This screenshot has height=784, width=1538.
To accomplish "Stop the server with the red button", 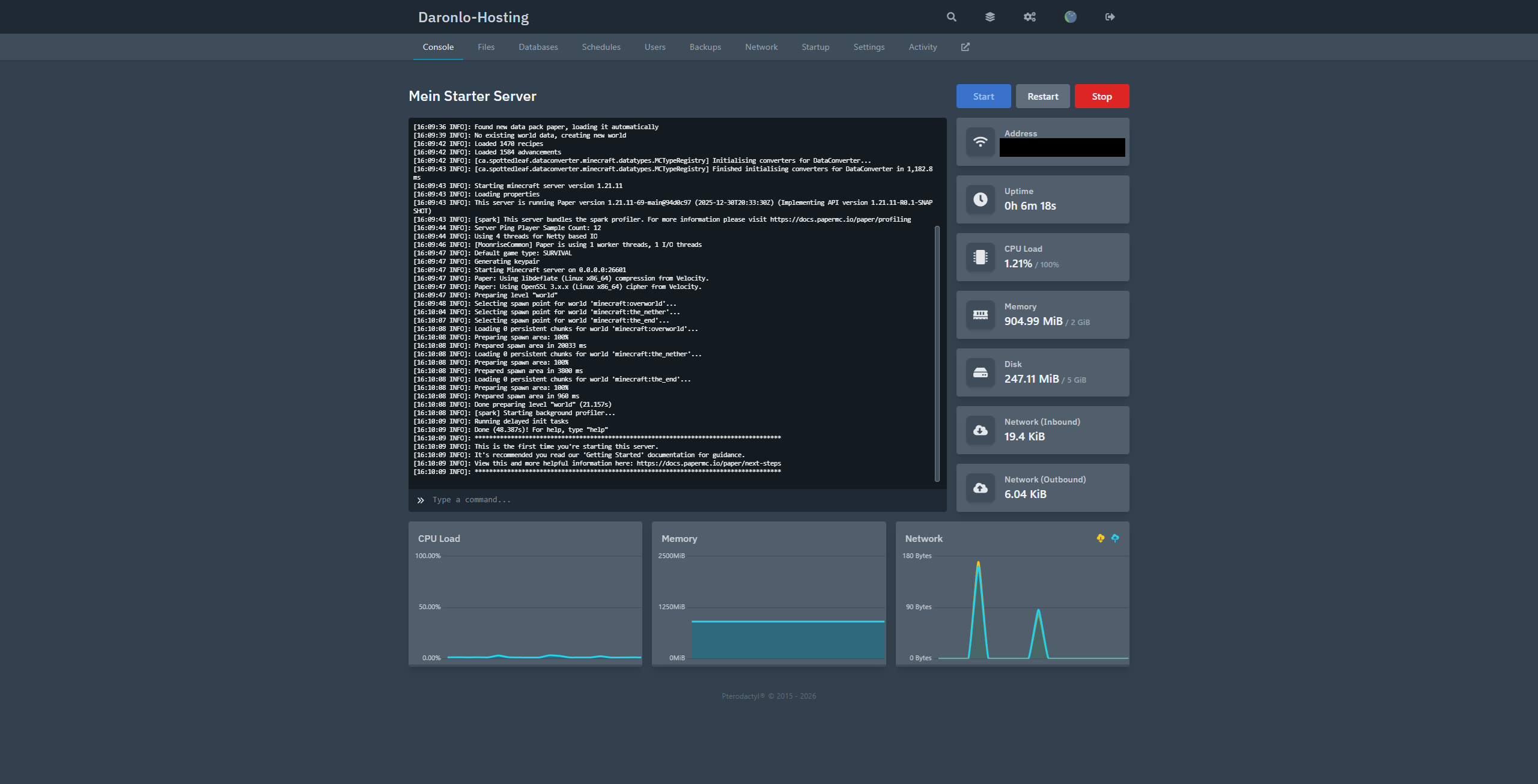I will point(1101,96).
